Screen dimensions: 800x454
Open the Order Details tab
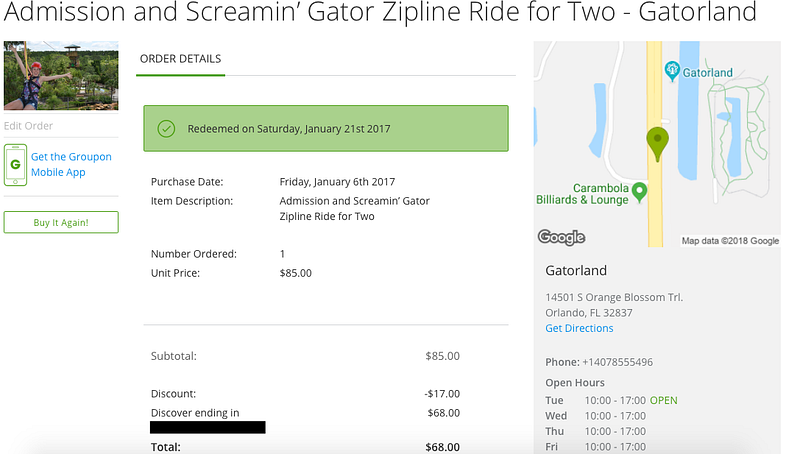coord(180,59)
